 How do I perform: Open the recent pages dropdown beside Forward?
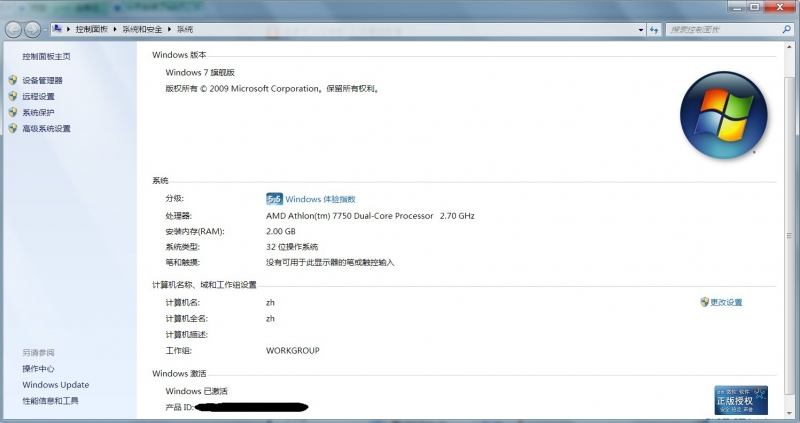click(45, 30)
